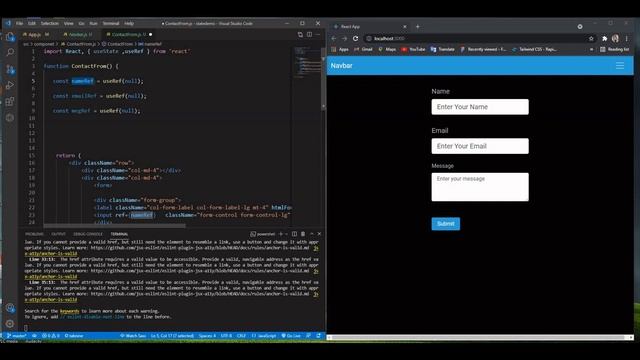
Task: Maximize the terminal panel with chevron up
Action: (x=312, y=234)
